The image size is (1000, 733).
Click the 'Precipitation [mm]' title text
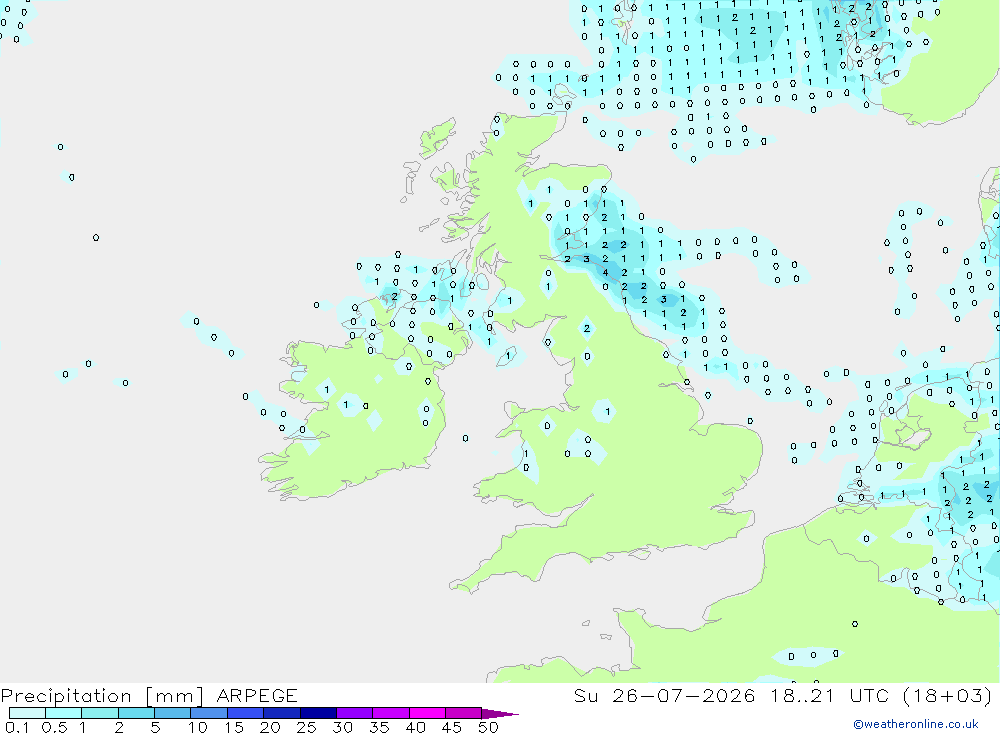click(102, 696)
